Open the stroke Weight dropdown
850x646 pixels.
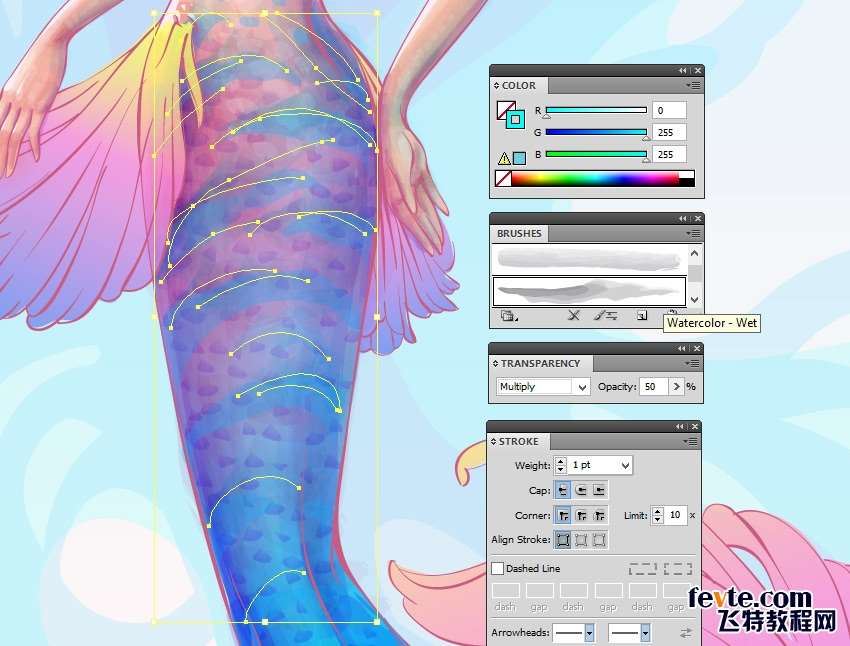[625, 465]
